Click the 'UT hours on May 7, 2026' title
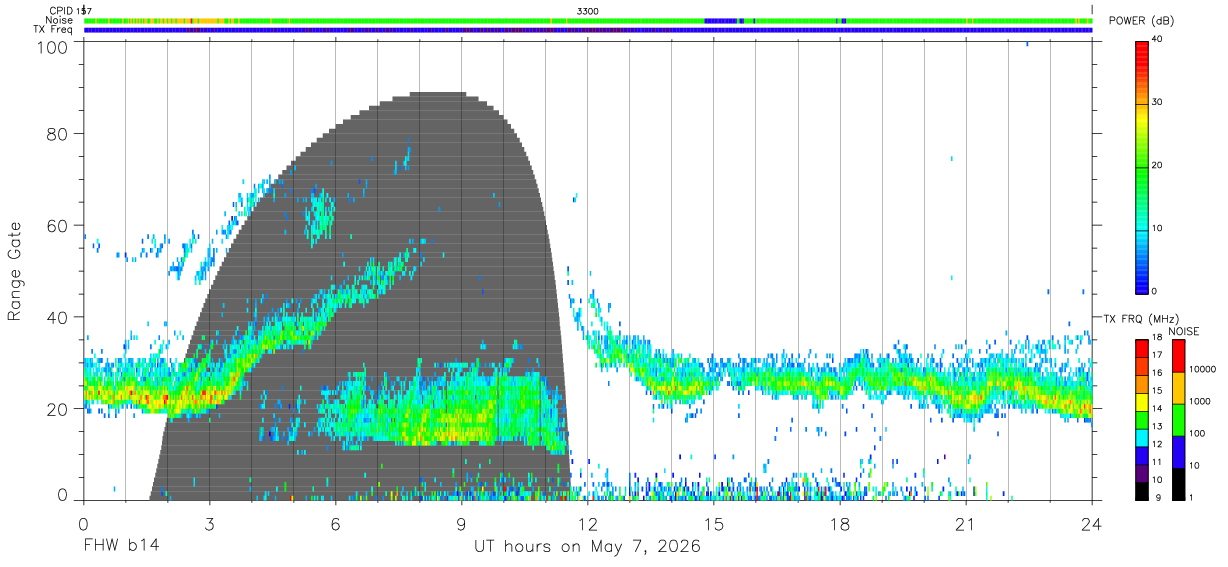This screenshot has width=1228, height=567. 587,547
